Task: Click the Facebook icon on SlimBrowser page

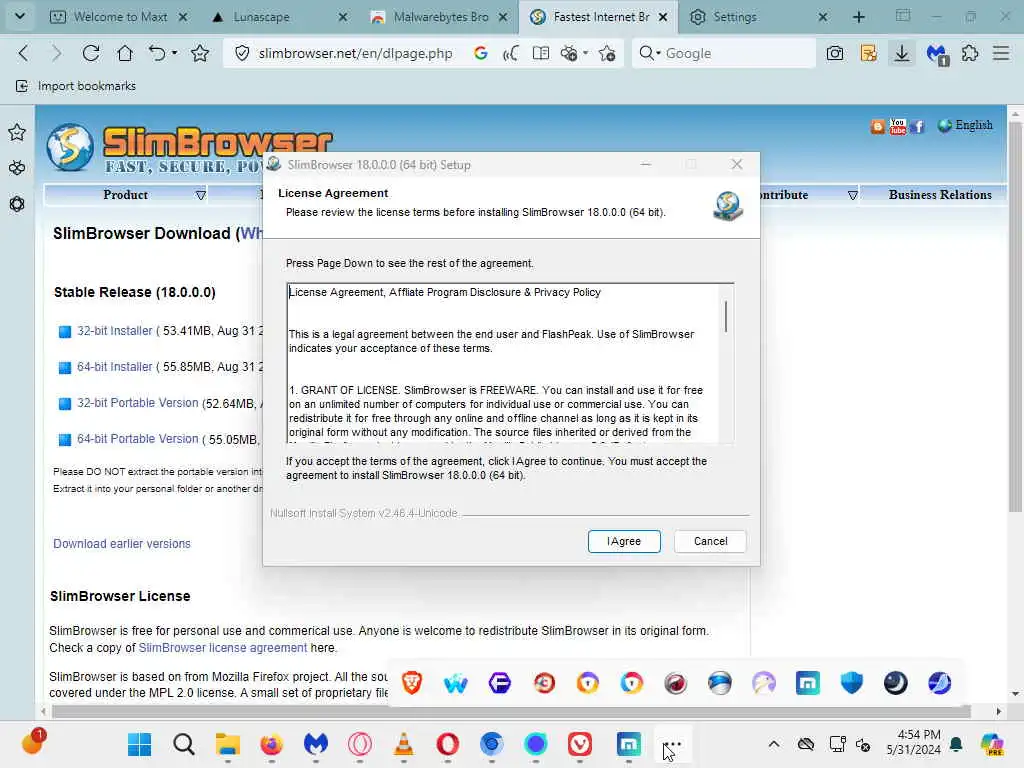Action: 918,126
